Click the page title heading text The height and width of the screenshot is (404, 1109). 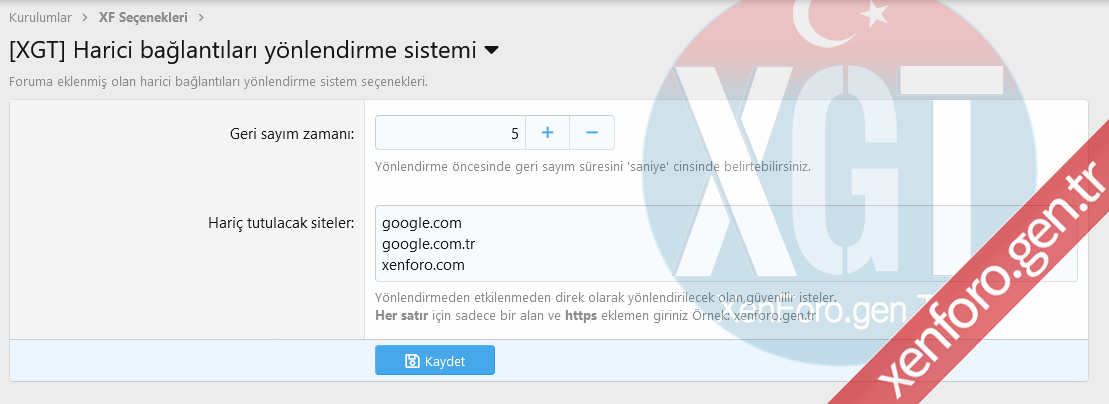pyautogui.click(x=241, y=50)
